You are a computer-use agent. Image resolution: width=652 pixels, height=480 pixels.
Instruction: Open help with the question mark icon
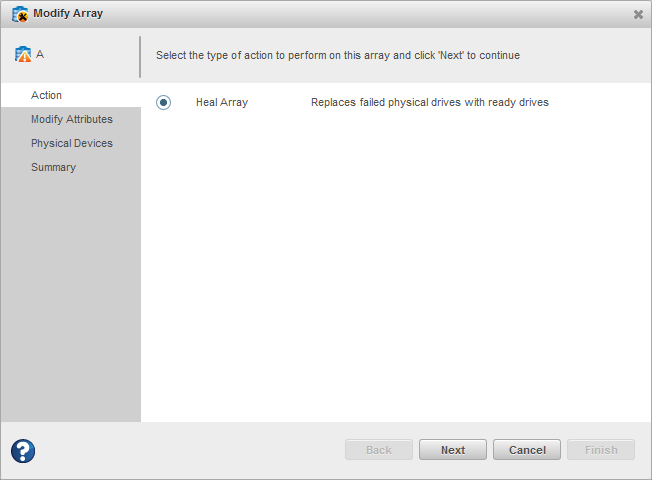[23, 451]
